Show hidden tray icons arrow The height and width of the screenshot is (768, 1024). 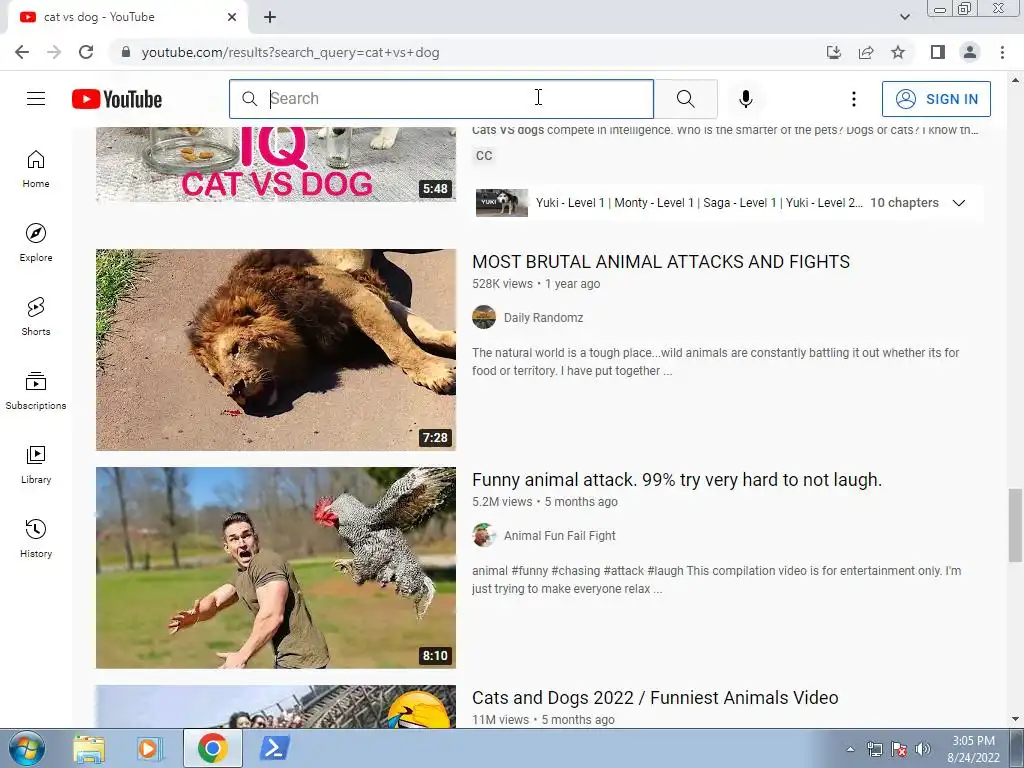pos(850,749)
